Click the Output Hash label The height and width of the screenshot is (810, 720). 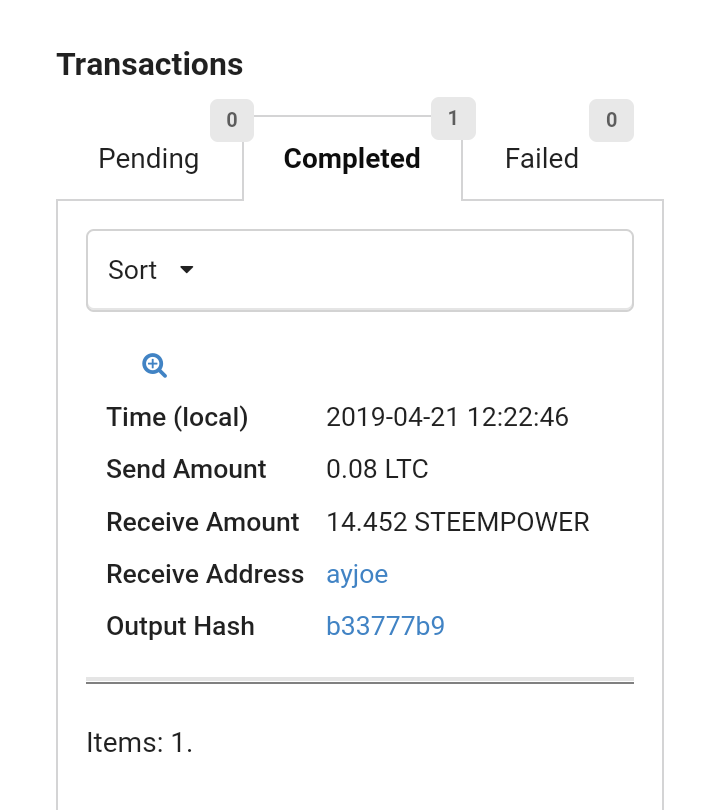(x=180, y=626)
